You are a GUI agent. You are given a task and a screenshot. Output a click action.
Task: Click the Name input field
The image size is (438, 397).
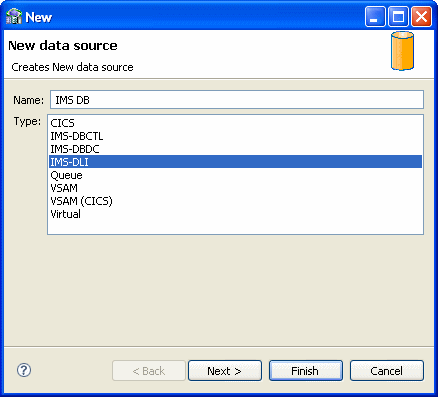237,100
